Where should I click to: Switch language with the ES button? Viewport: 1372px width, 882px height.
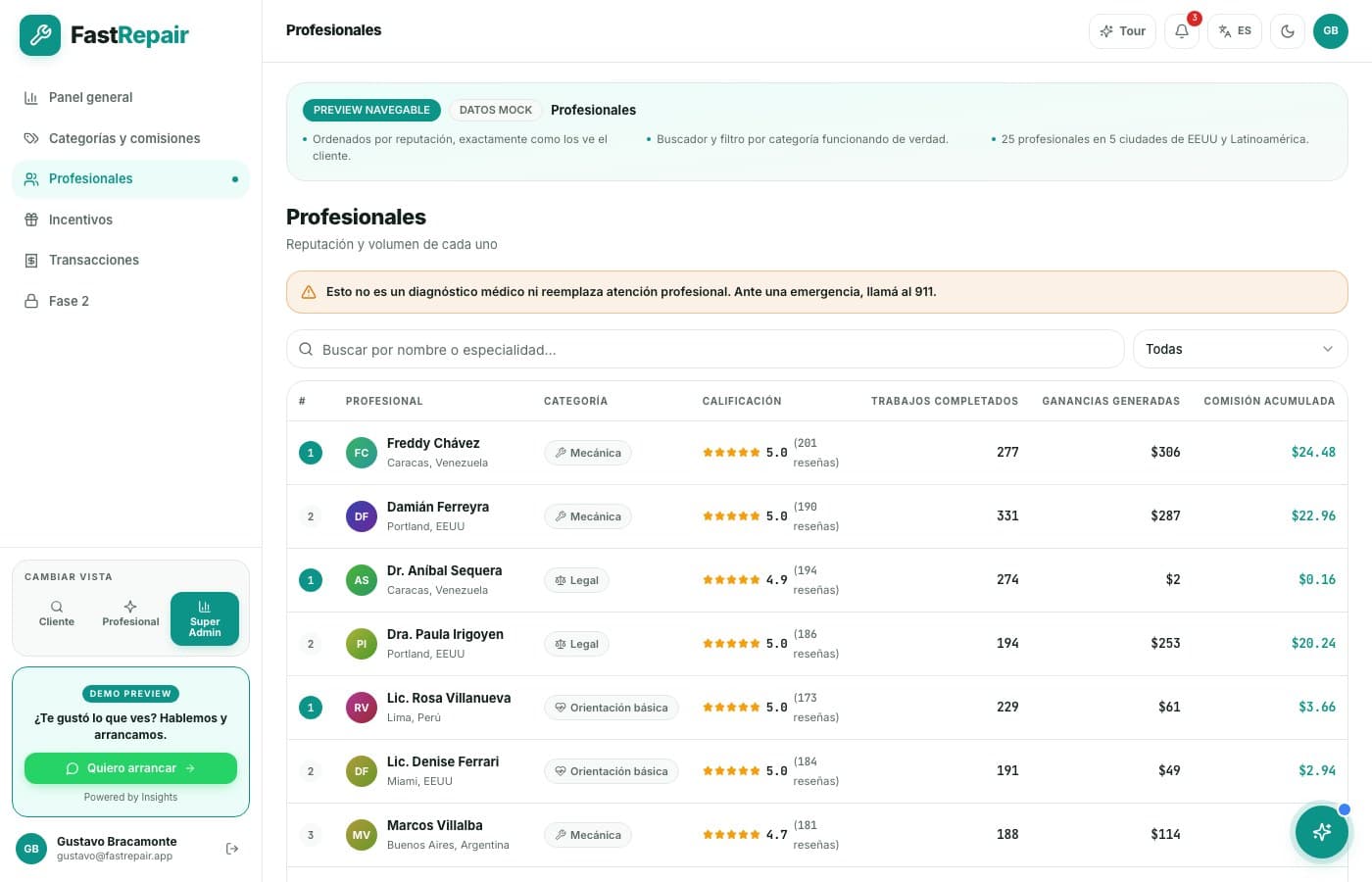click(x=1235, y=31)
